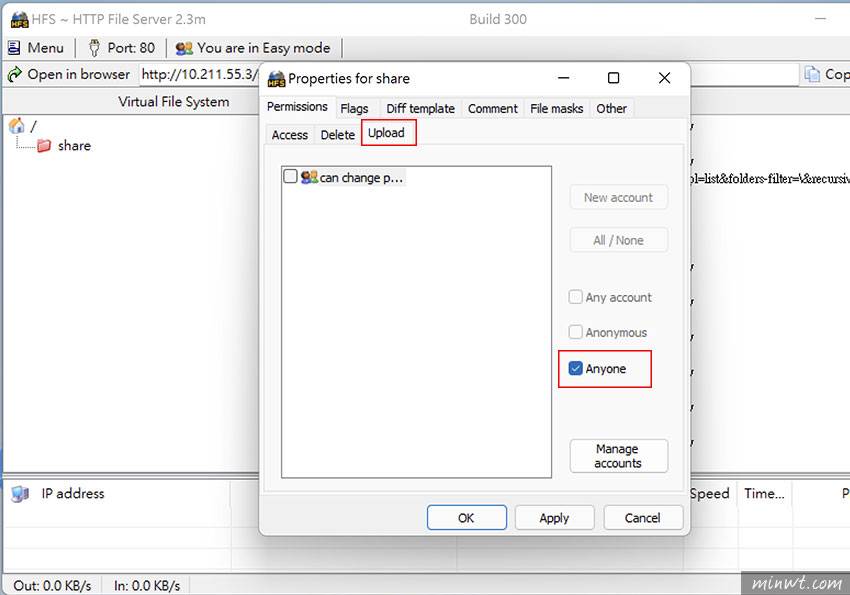Cancel the properties dialog
The width and height of the screenshot is (850, 595).
coord(642,518)
